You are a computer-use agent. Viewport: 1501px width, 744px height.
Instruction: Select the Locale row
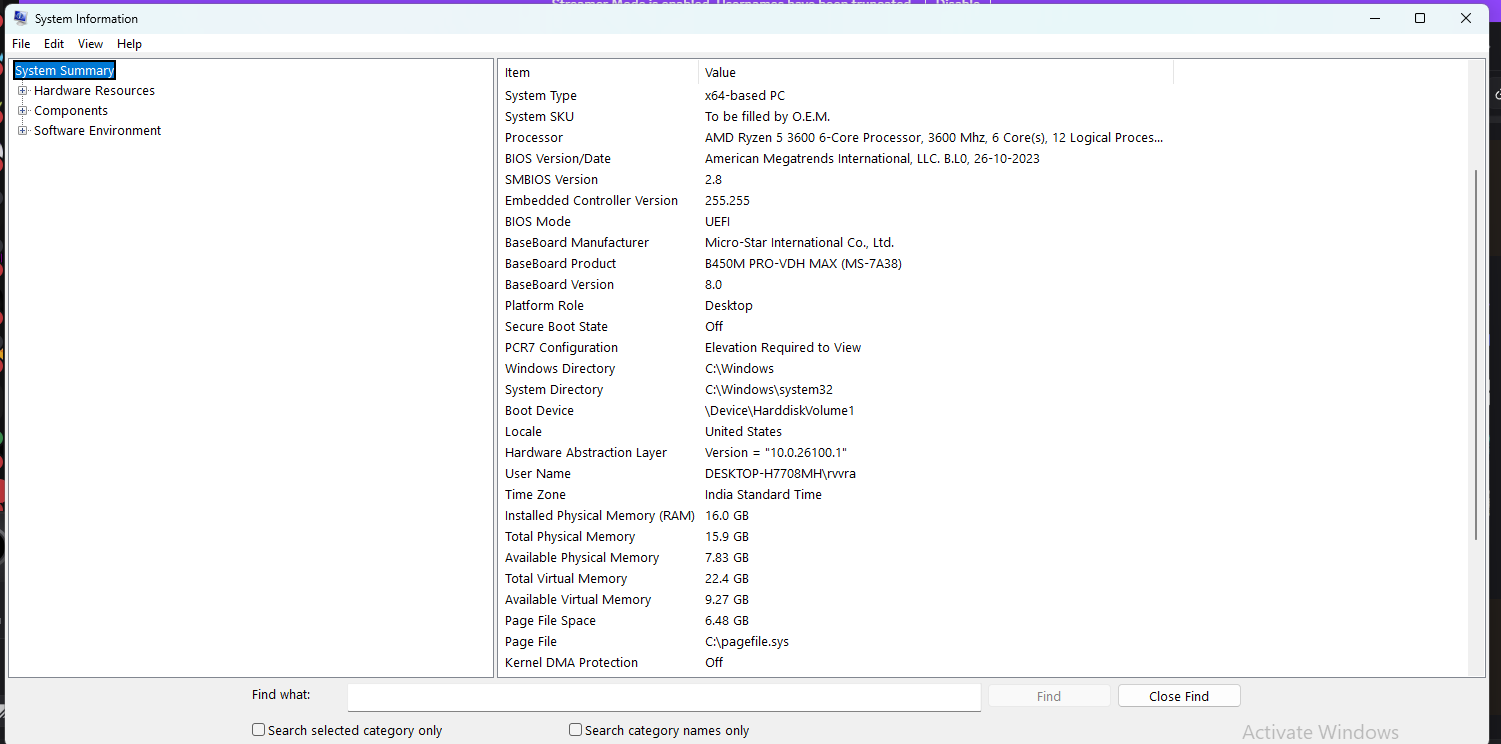click(x=835, y=432)
